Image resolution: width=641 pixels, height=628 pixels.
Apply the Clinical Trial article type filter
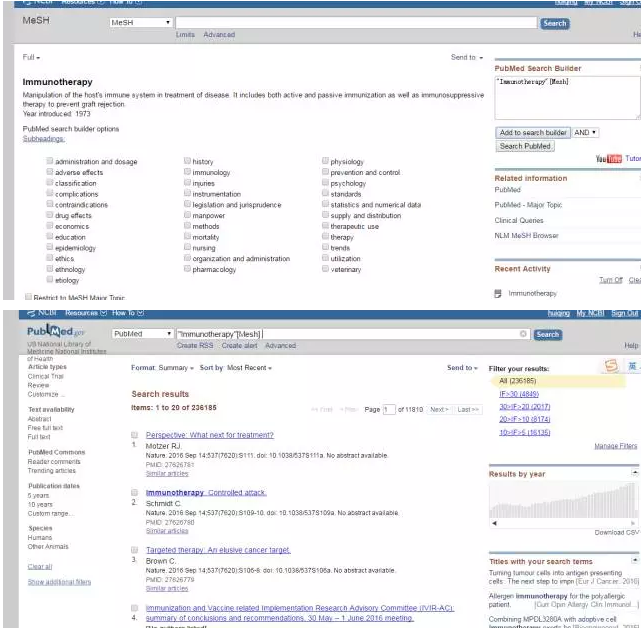click(x=46, y=376)
